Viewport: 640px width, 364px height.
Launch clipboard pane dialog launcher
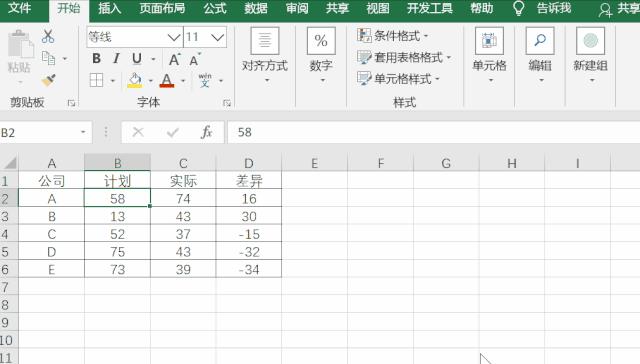[71, 103]
